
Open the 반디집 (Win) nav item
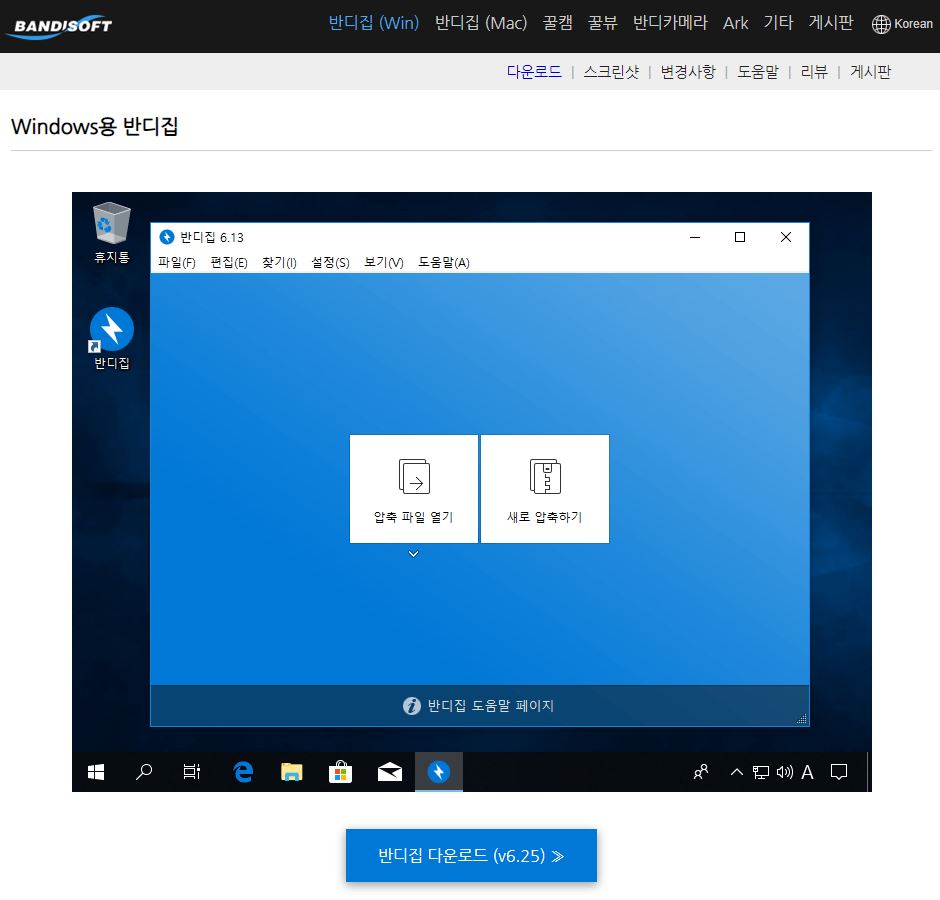coord(373,23)
